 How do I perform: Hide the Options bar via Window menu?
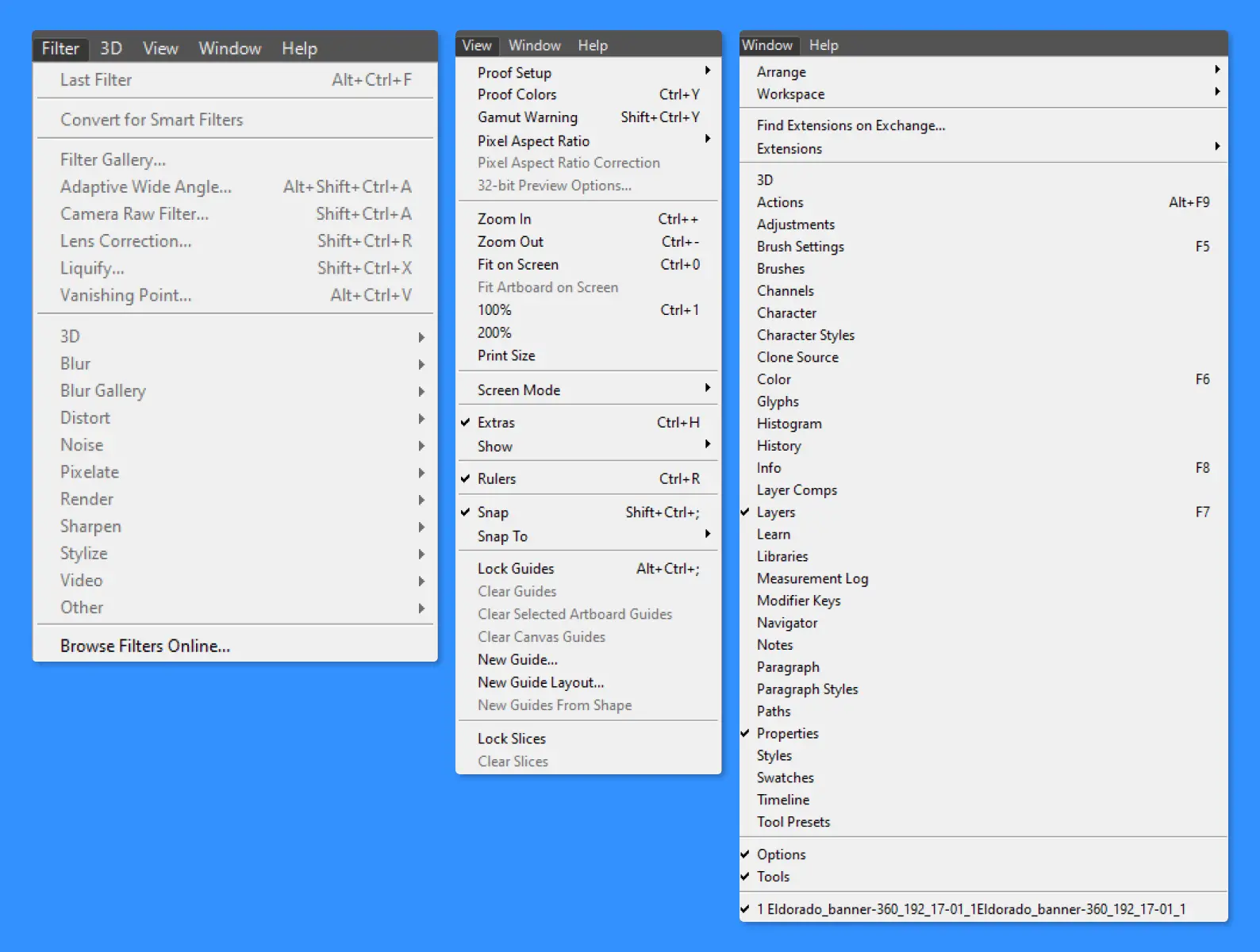pyautogui.click(x=983, y=854)
